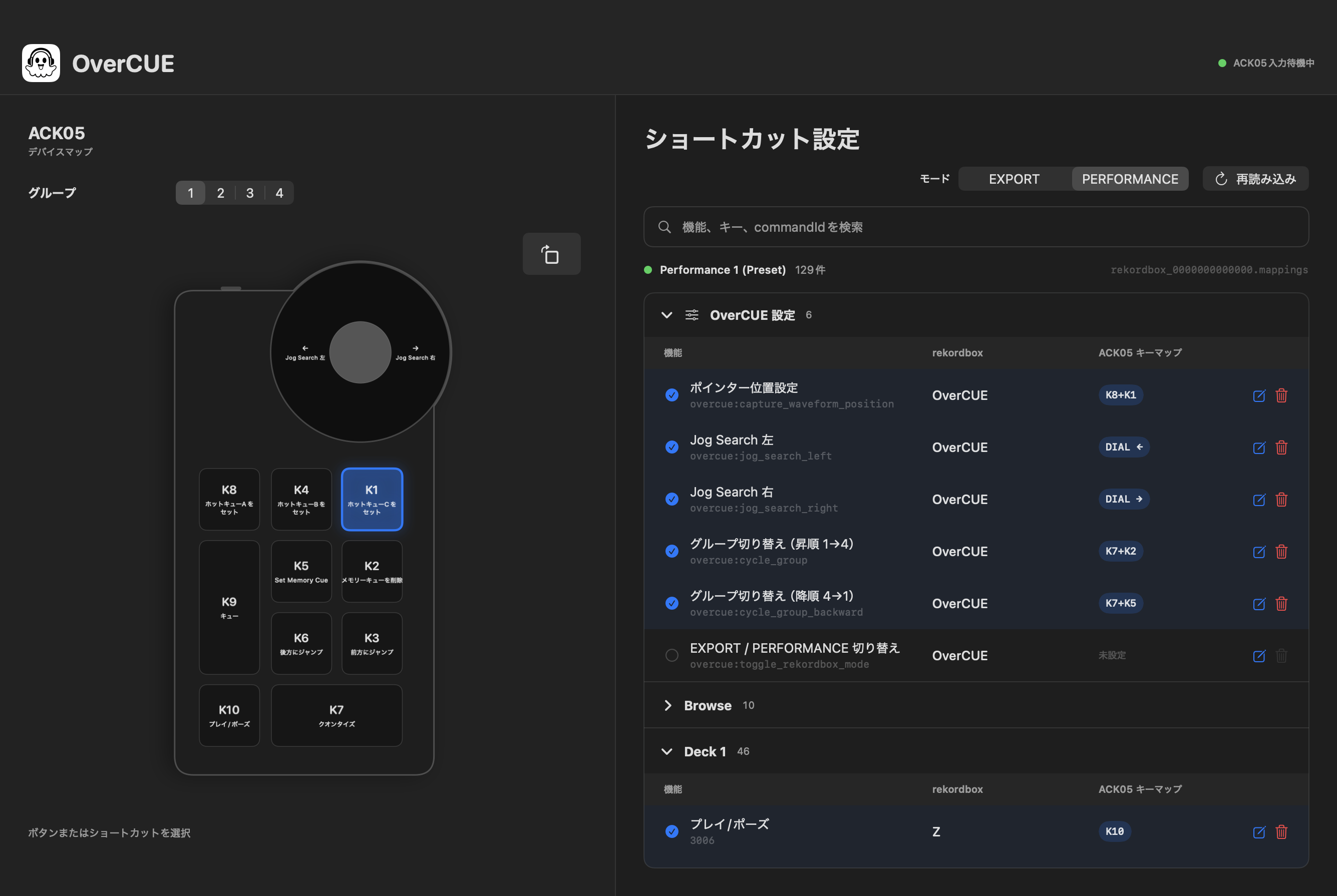Edit the EXPORT / PERFORMANCE 切り替え shortcut
The height and width of the screenshot is (896, 1337).
[1259, 655]
